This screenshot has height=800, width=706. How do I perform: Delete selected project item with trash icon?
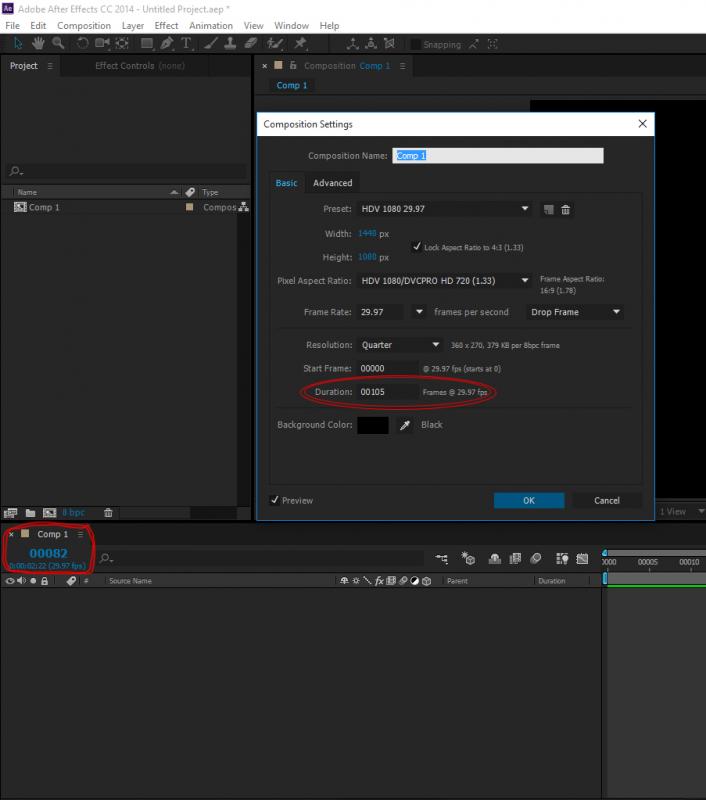108,512
